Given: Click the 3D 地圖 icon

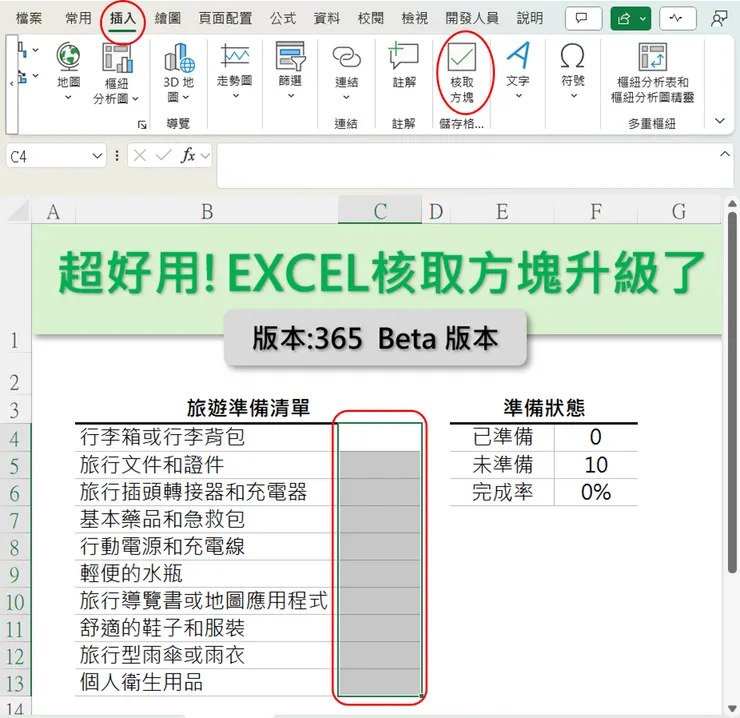Looking at the screenshot, I should coord(179,58).
